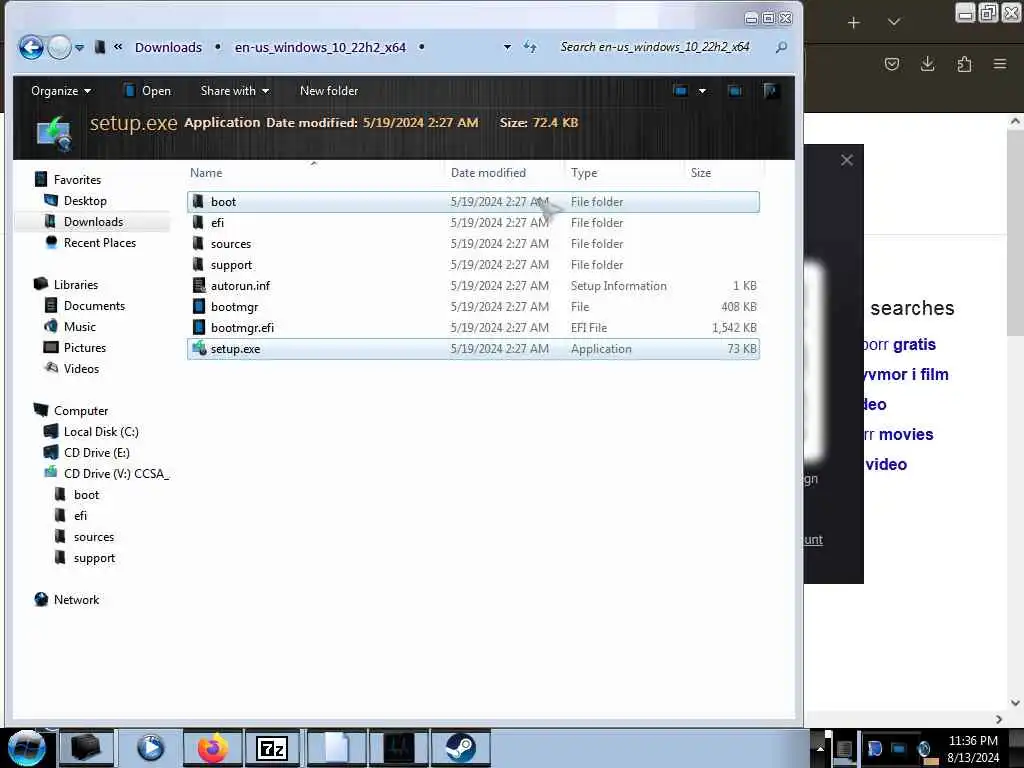Open the separator dropdown after en-us_windows_10_22h2_x64

pos(422,47)
